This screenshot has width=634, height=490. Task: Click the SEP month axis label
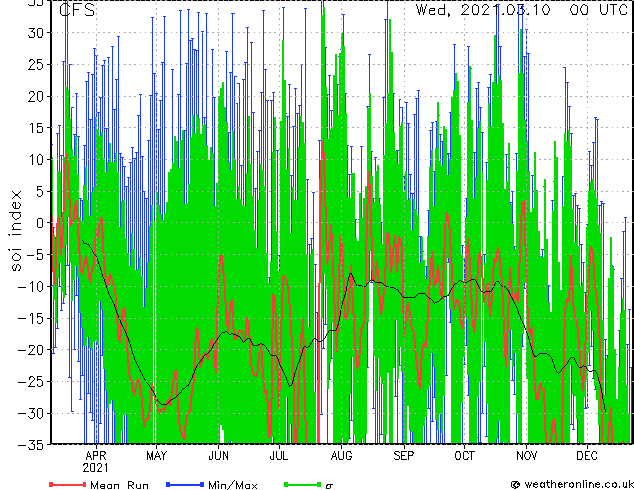[404, 456]
